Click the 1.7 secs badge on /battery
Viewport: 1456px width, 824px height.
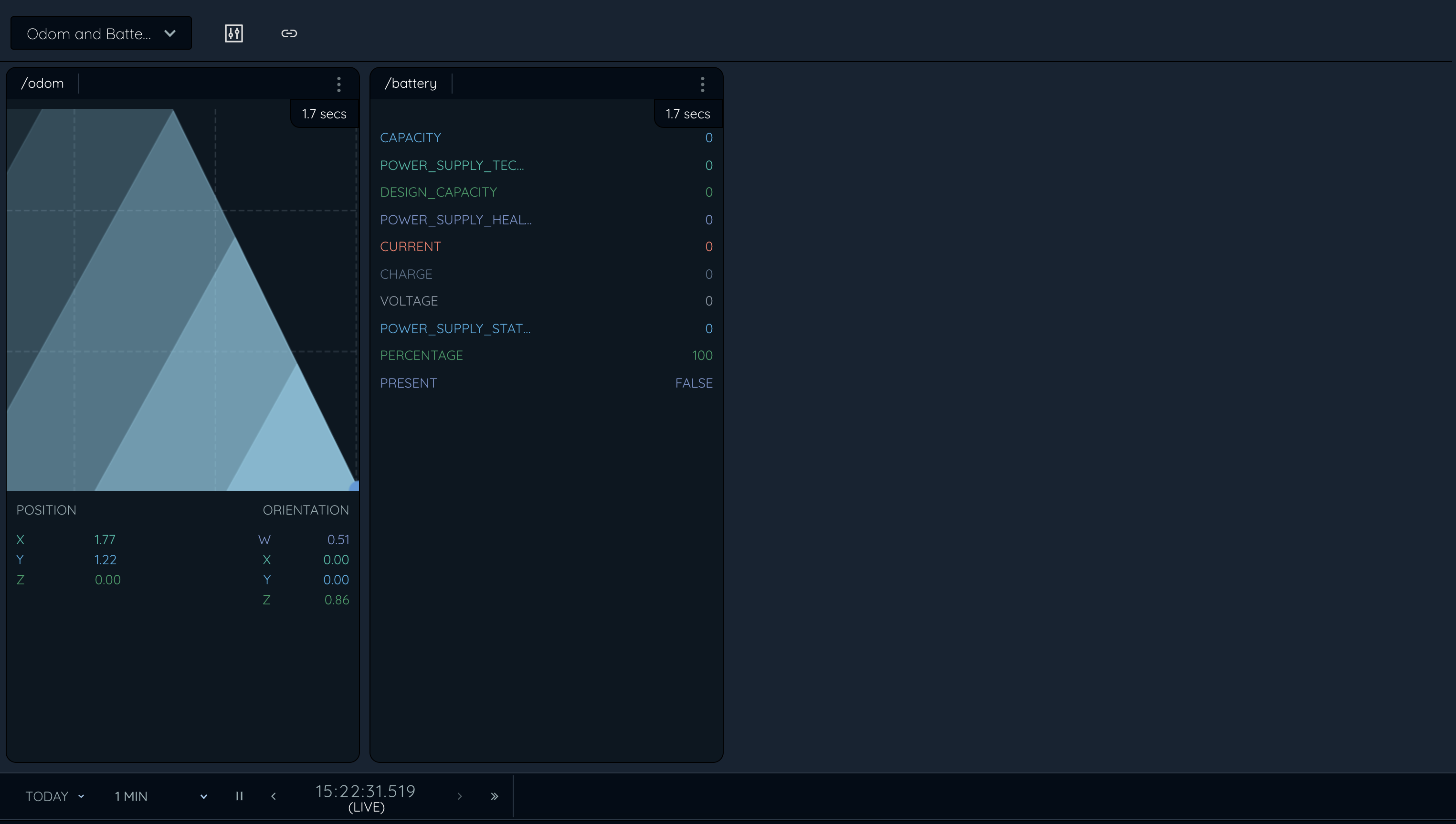tap(687, 114)
